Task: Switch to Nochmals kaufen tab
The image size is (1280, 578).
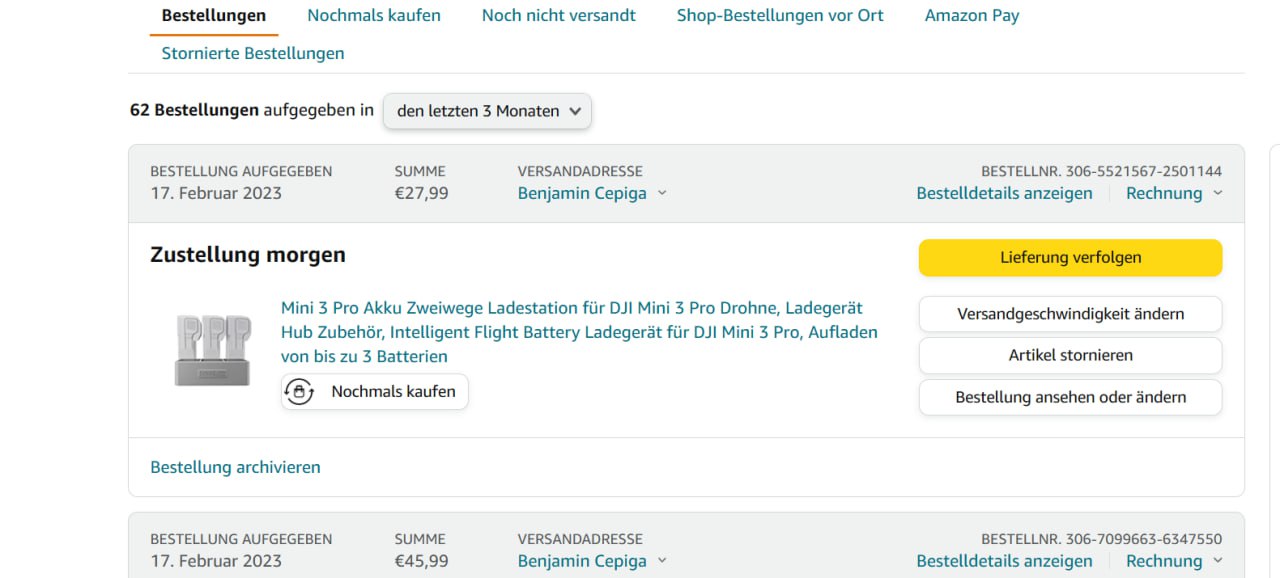Action: click(373, 15)
